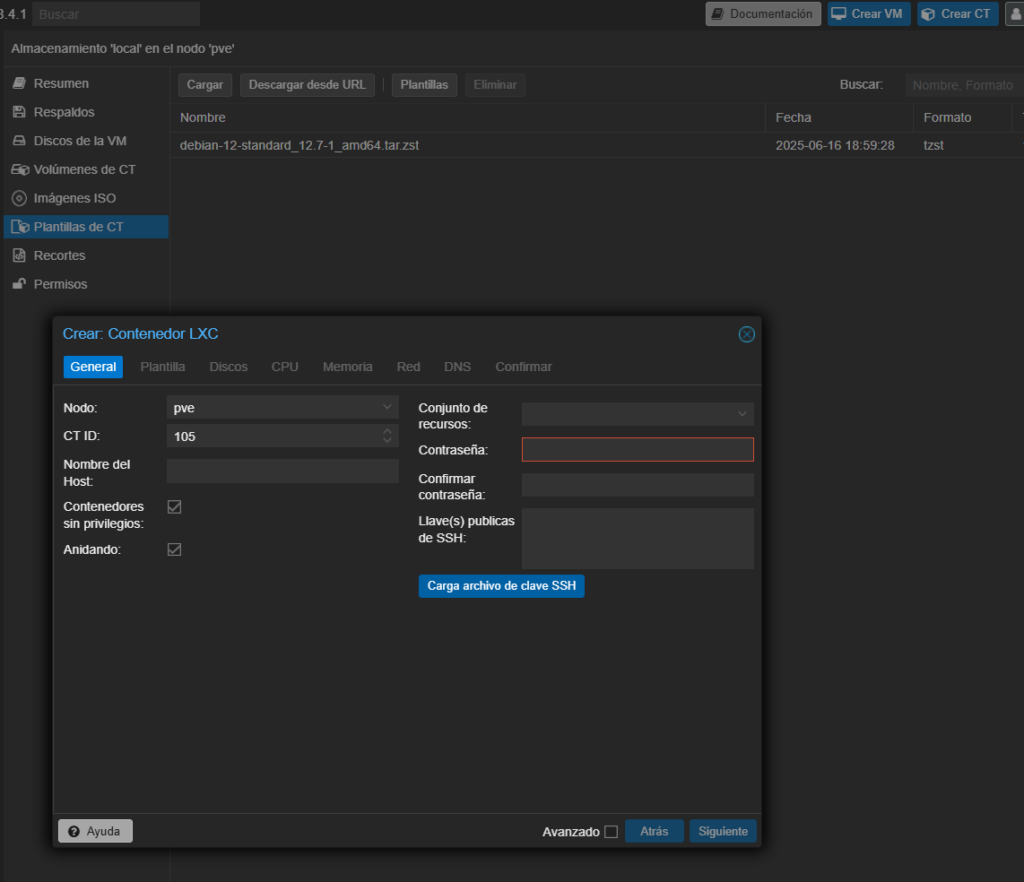
Task: Enable the Avanzado checkbox
Action: coord(611,832)
